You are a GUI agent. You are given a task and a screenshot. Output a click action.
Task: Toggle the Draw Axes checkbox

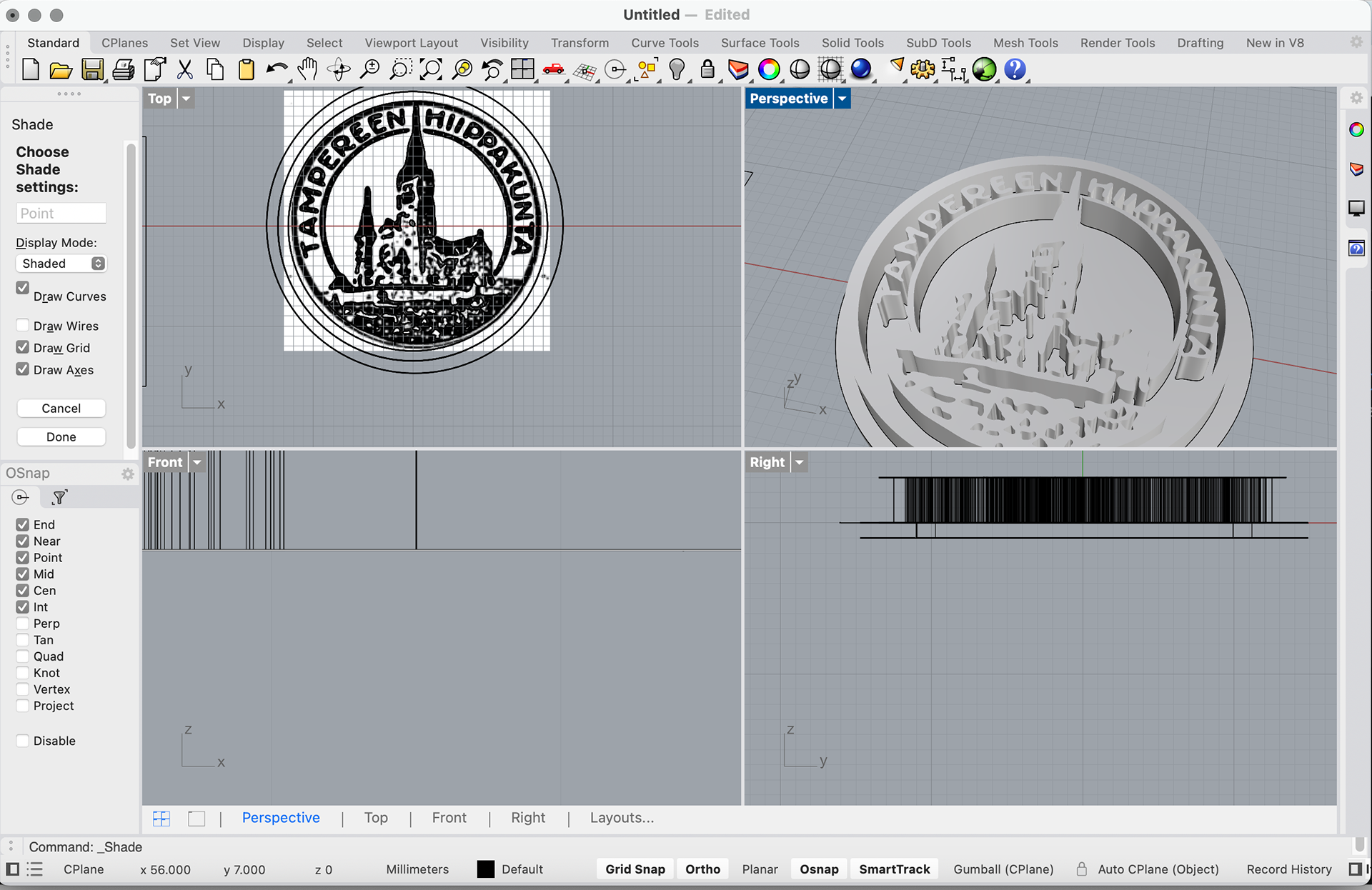[23, 369]
